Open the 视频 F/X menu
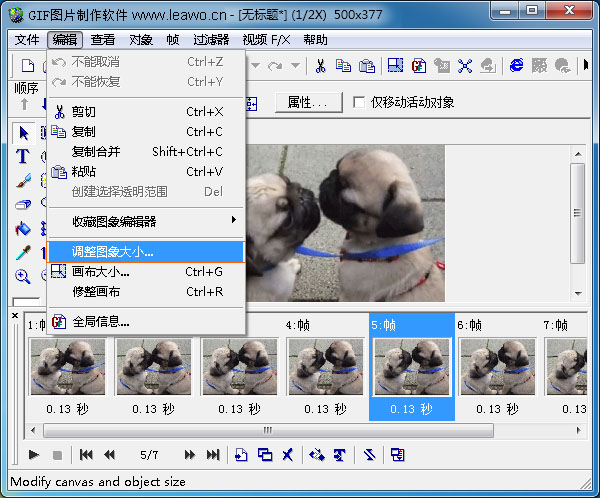 tap(266, 40)
